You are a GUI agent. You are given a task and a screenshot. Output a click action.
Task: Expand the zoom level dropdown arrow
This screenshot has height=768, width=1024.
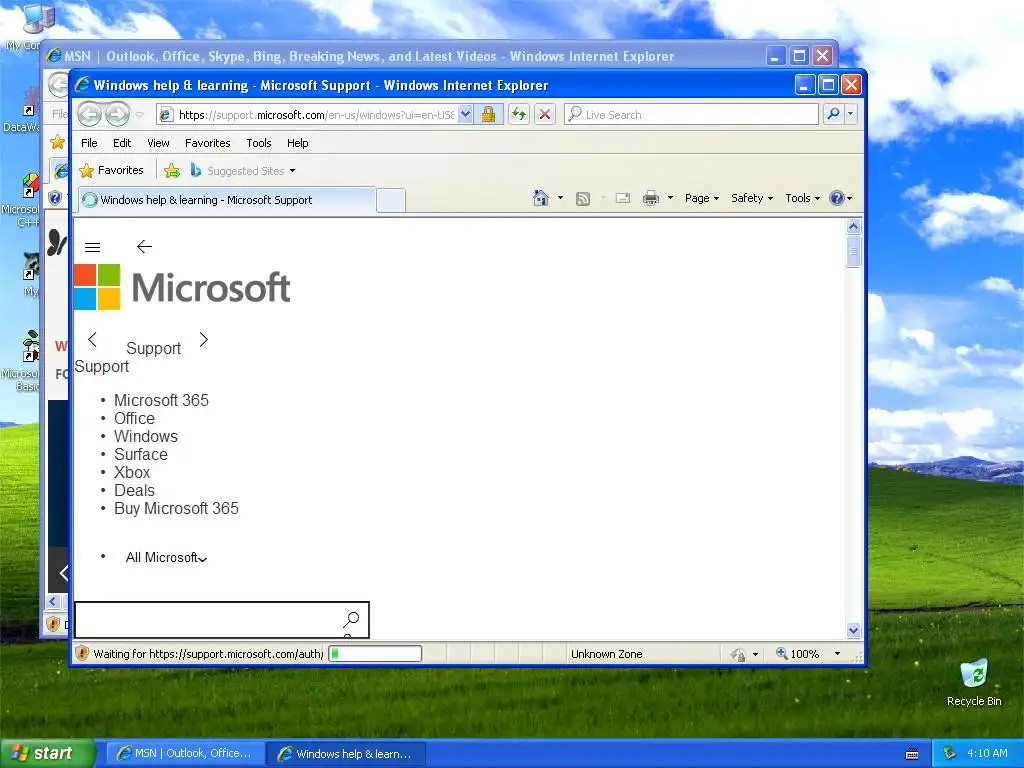click(837, 654)
